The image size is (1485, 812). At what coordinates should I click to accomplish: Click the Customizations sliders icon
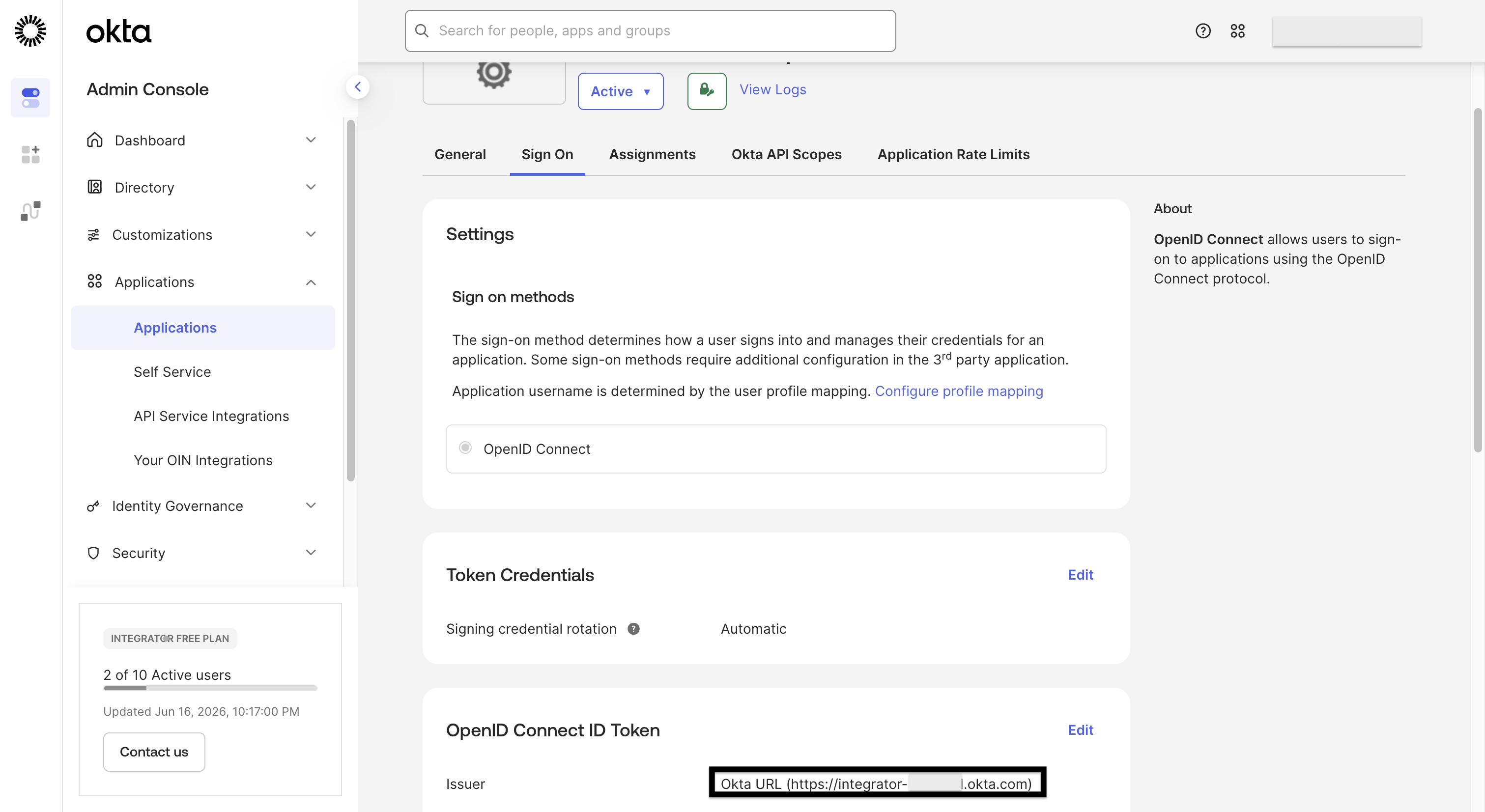coord(93,234)
